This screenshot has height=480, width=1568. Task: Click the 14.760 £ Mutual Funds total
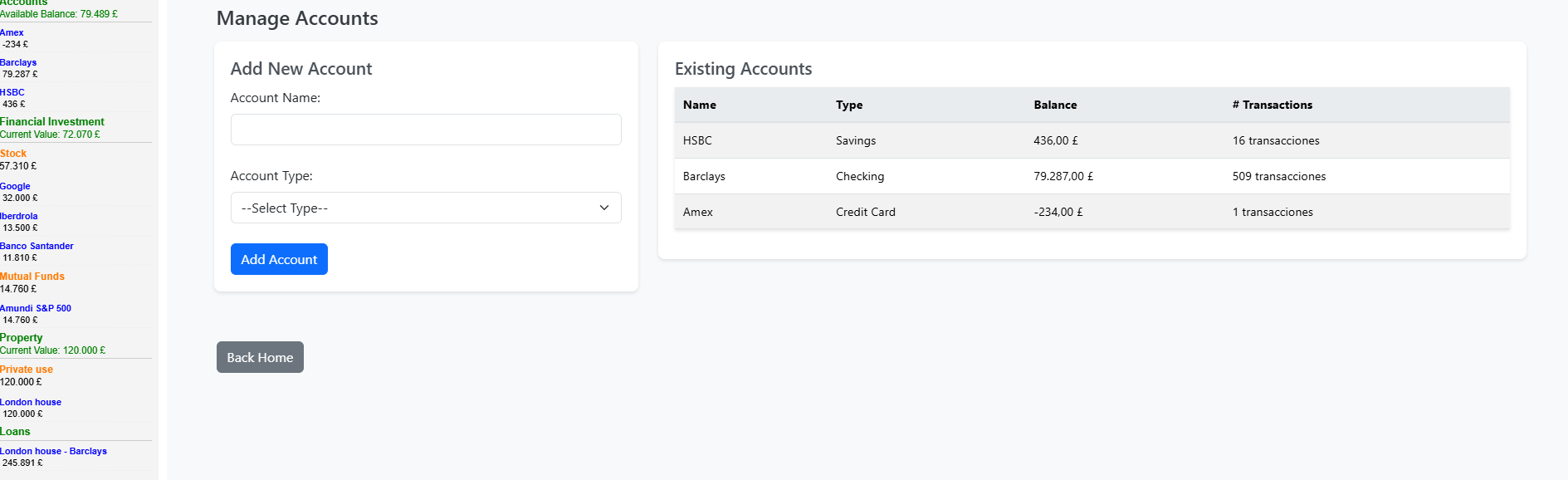click(x=18, y=289)
